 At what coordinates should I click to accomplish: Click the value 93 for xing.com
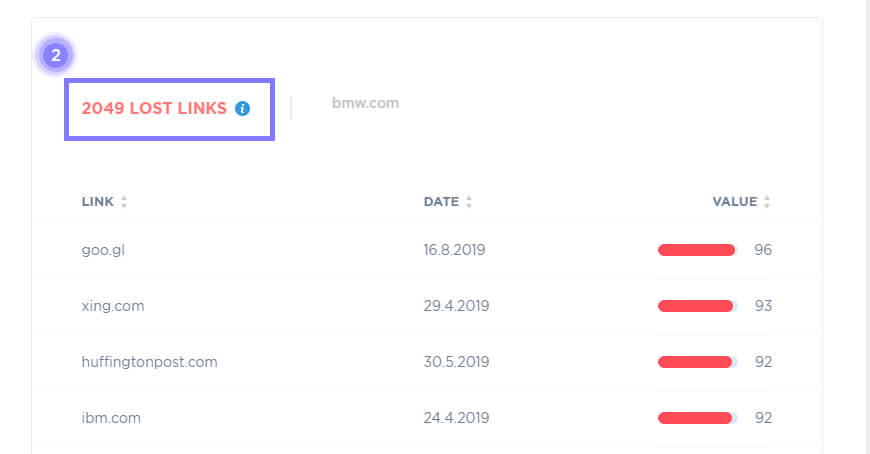point(763,306)
